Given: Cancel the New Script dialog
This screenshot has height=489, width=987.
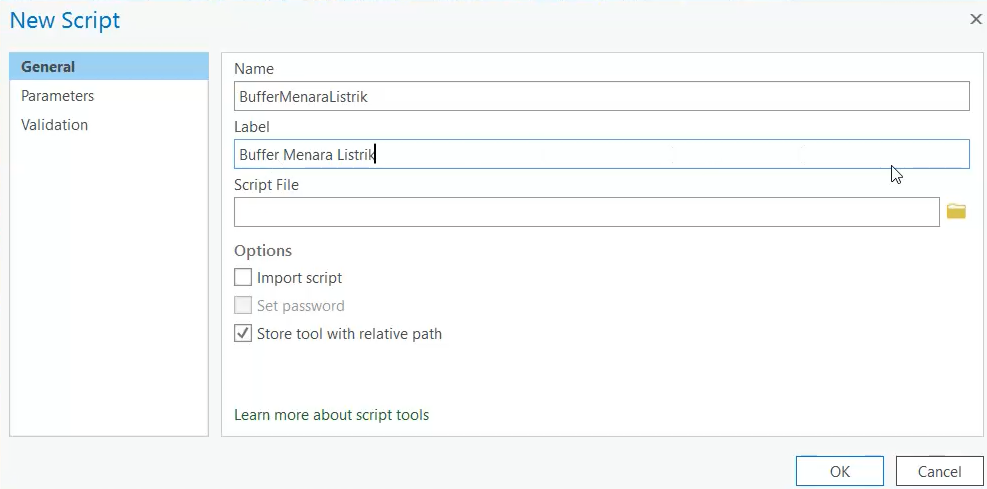Looking at the screenshot, I should tap(939, 471).
